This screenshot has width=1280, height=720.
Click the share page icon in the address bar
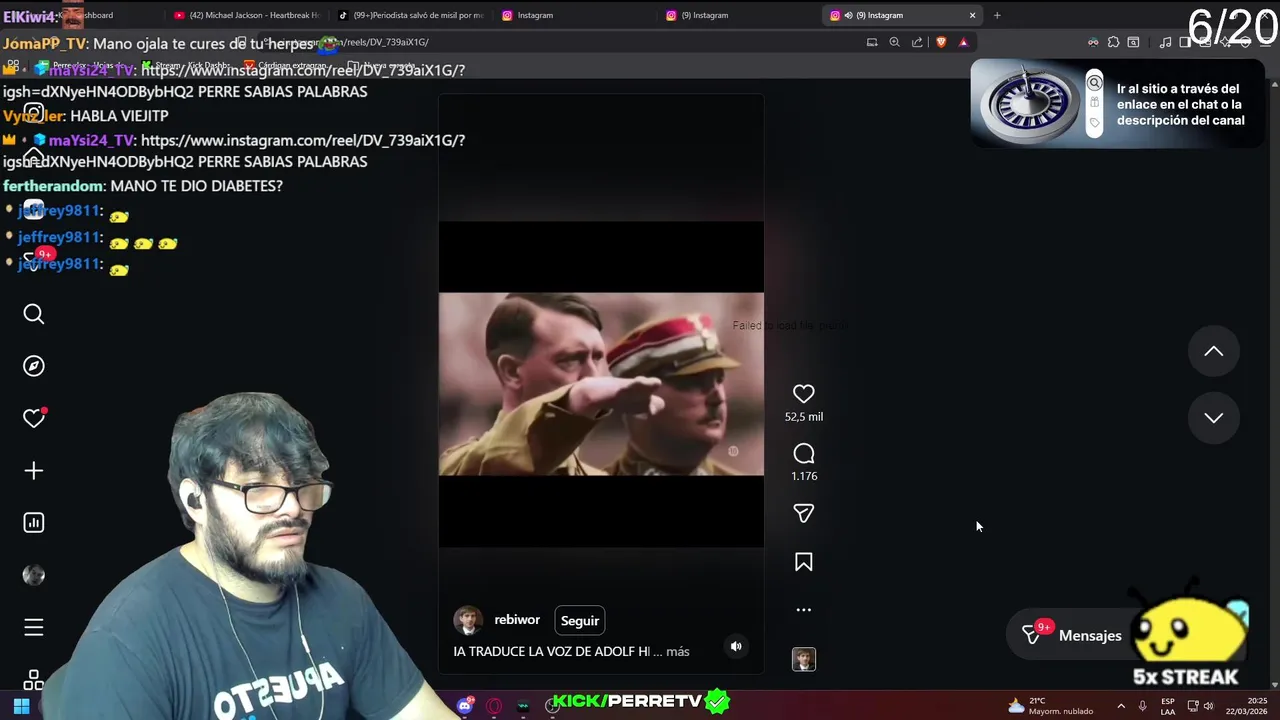pyautogui.click(x=917, y=42)
